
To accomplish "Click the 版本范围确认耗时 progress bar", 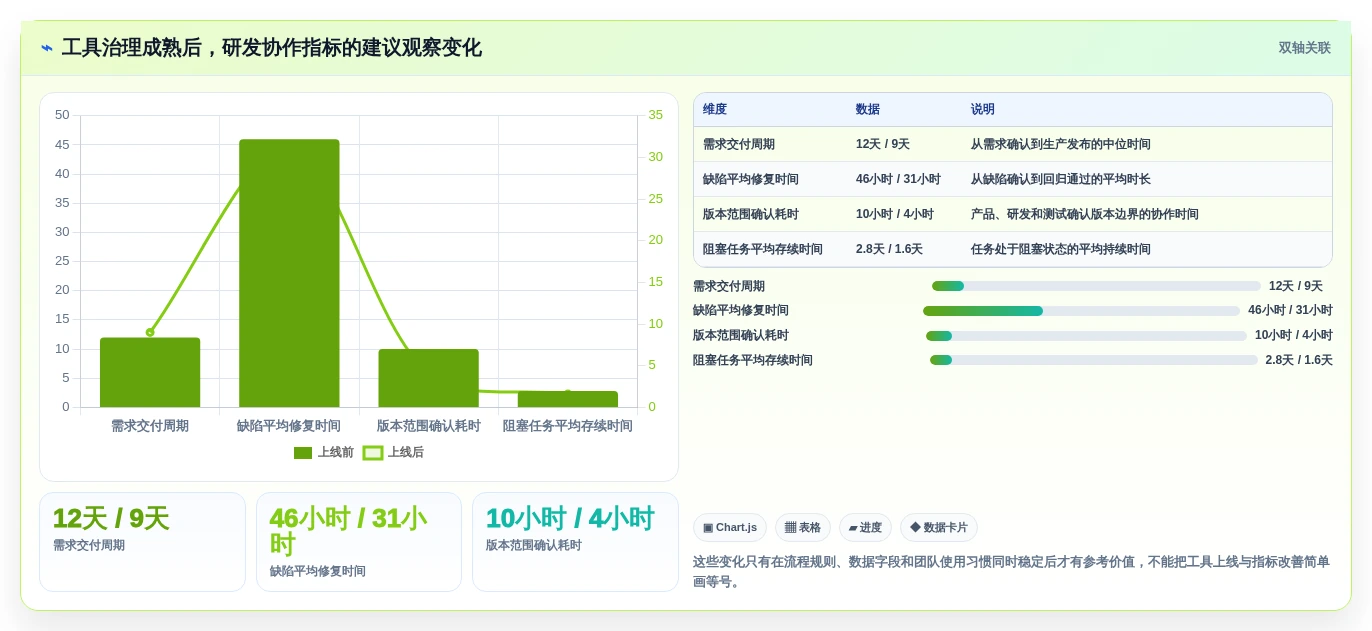I will point(1086,336).
